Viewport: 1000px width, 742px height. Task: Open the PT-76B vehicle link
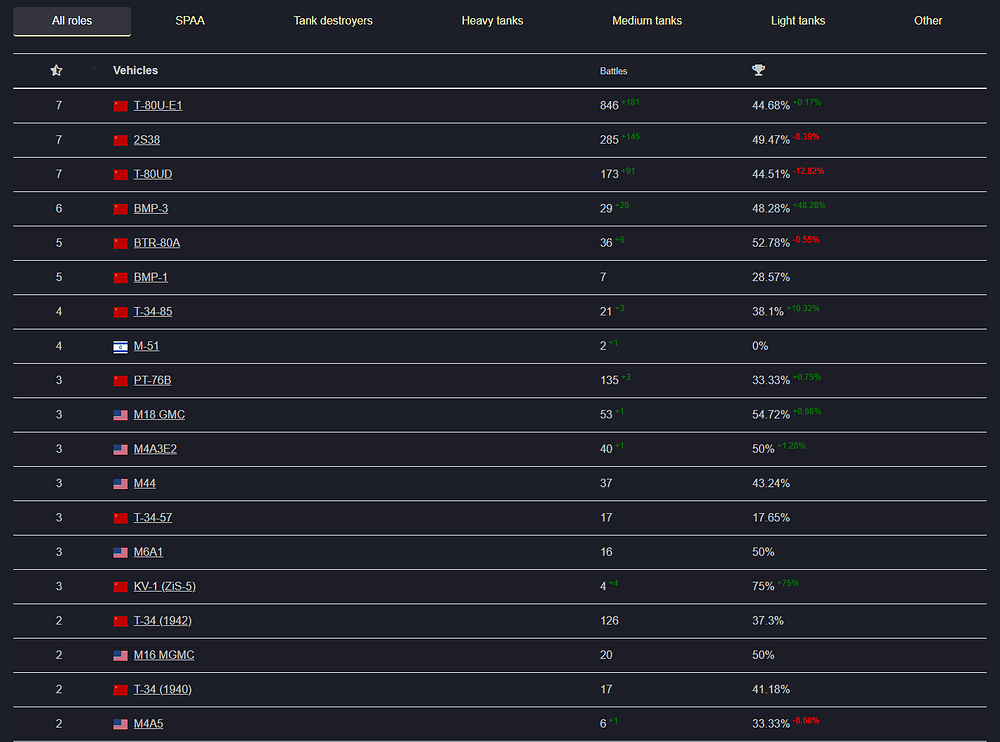[x=153, y=381]
